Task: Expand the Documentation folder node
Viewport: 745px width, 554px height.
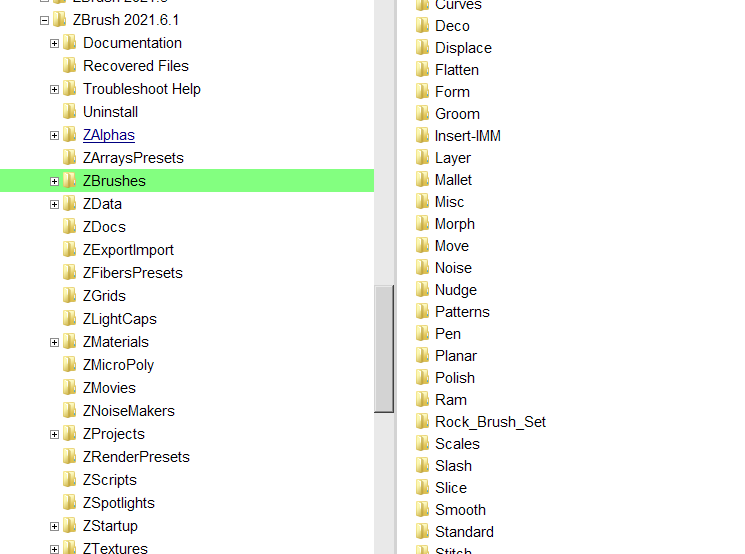Action: click(x=54, y=43)
